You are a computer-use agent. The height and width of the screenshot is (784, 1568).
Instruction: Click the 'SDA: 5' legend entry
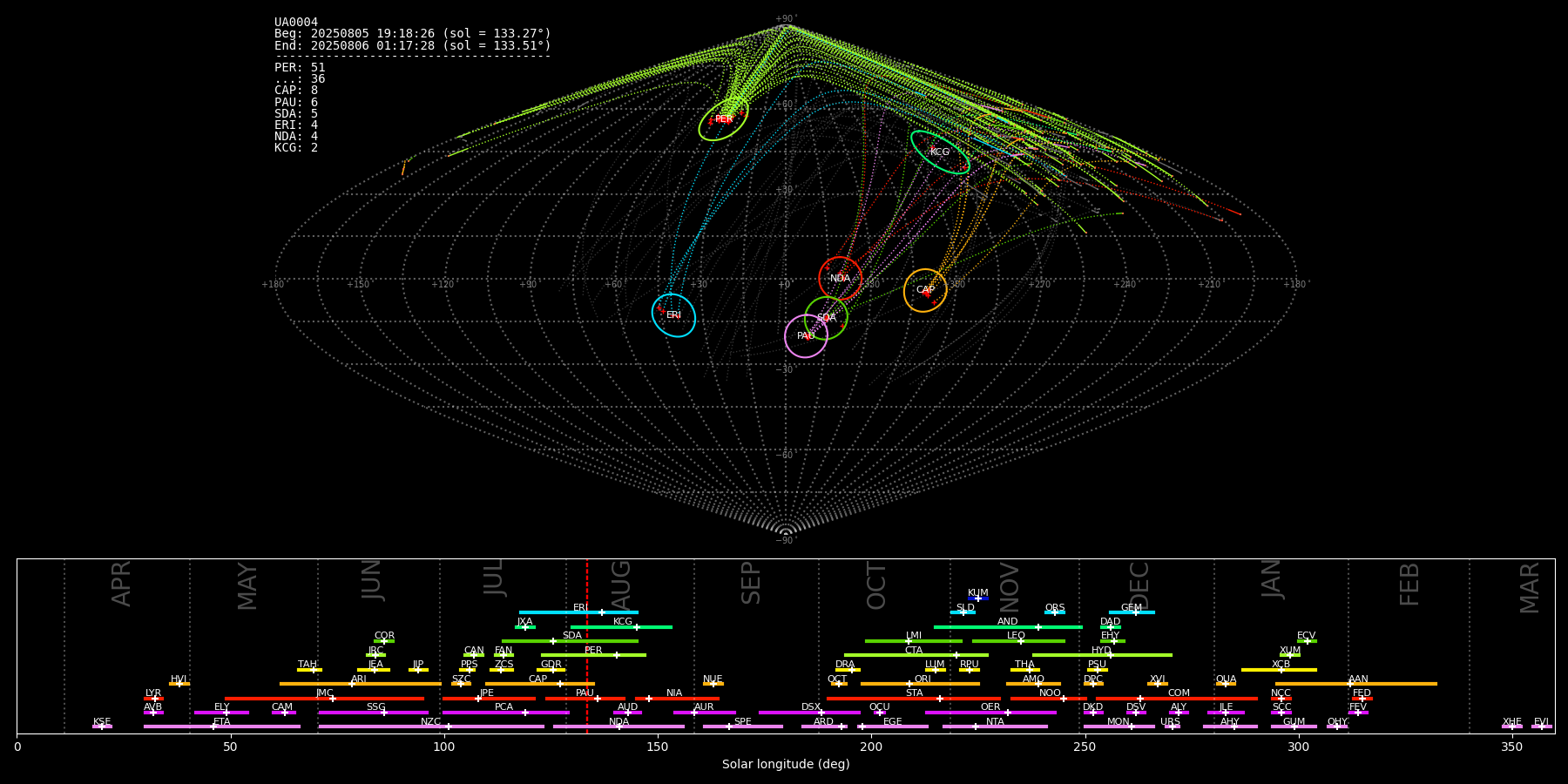tap(296, 114)
